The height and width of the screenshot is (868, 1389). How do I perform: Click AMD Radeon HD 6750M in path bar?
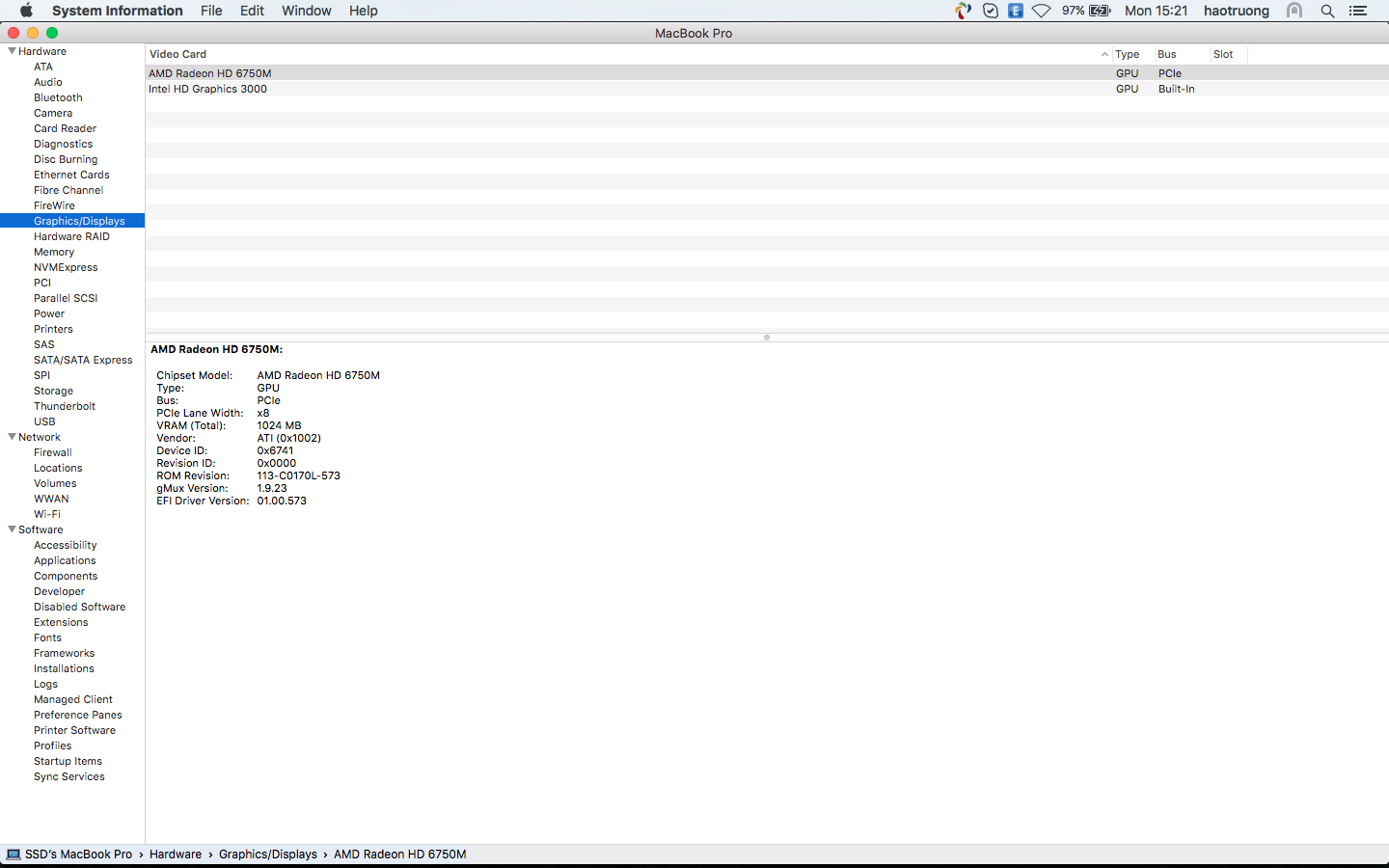coord(400,854)
